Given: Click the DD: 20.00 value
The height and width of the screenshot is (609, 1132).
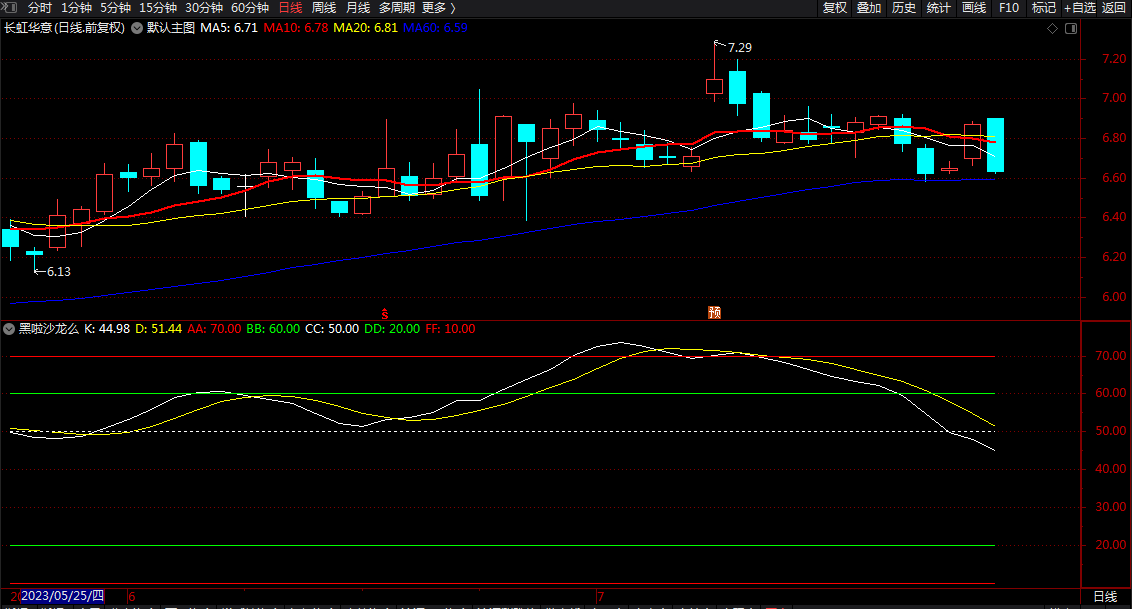Looking at the screenshot, I should (392, 329).
